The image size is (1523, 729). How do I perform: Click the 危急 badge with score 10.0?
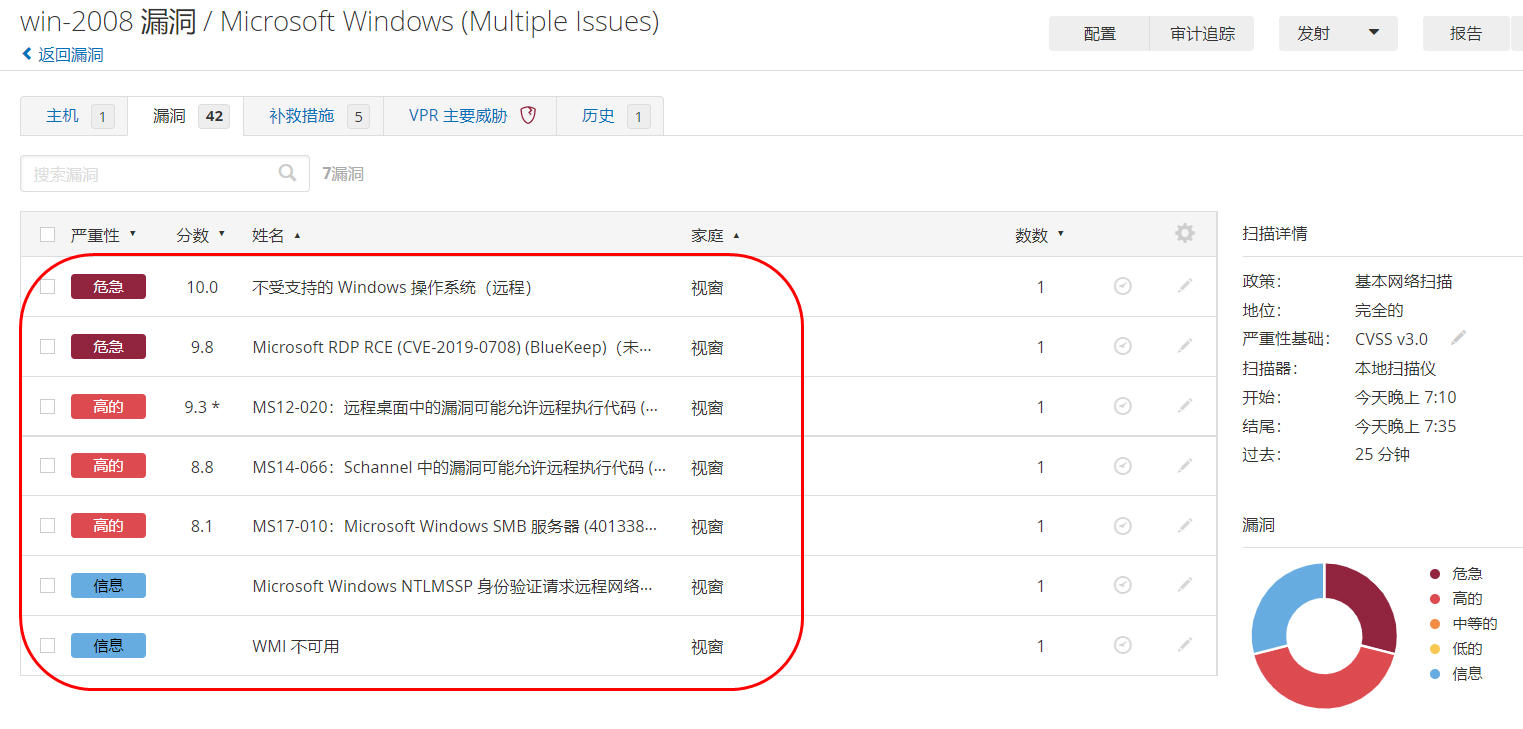coord(108,287)
